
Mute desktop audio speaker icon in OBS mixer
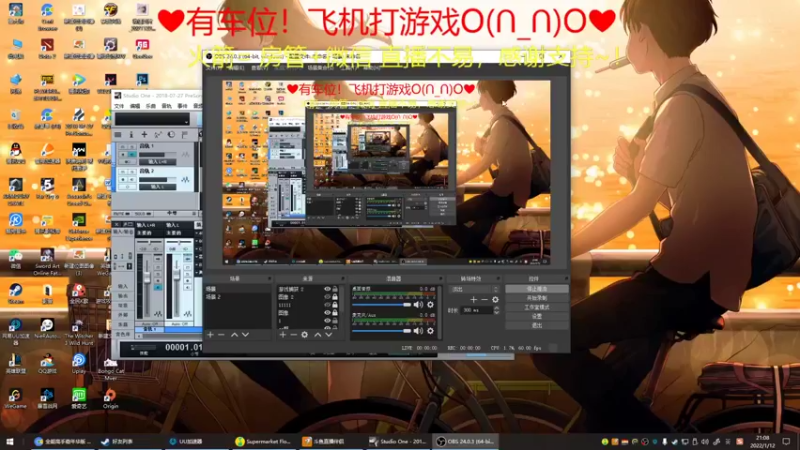[x=418, y=305]
